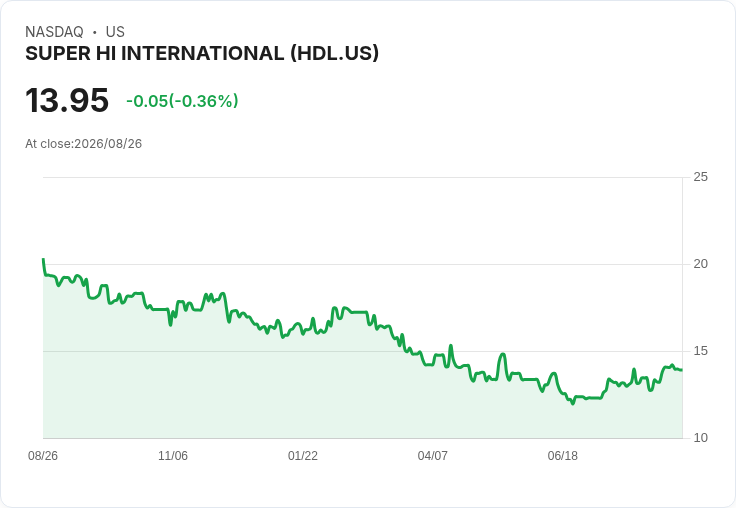
Task: Click the -0.05(-0.36%) price change text
Action: (x=182, y=101)
